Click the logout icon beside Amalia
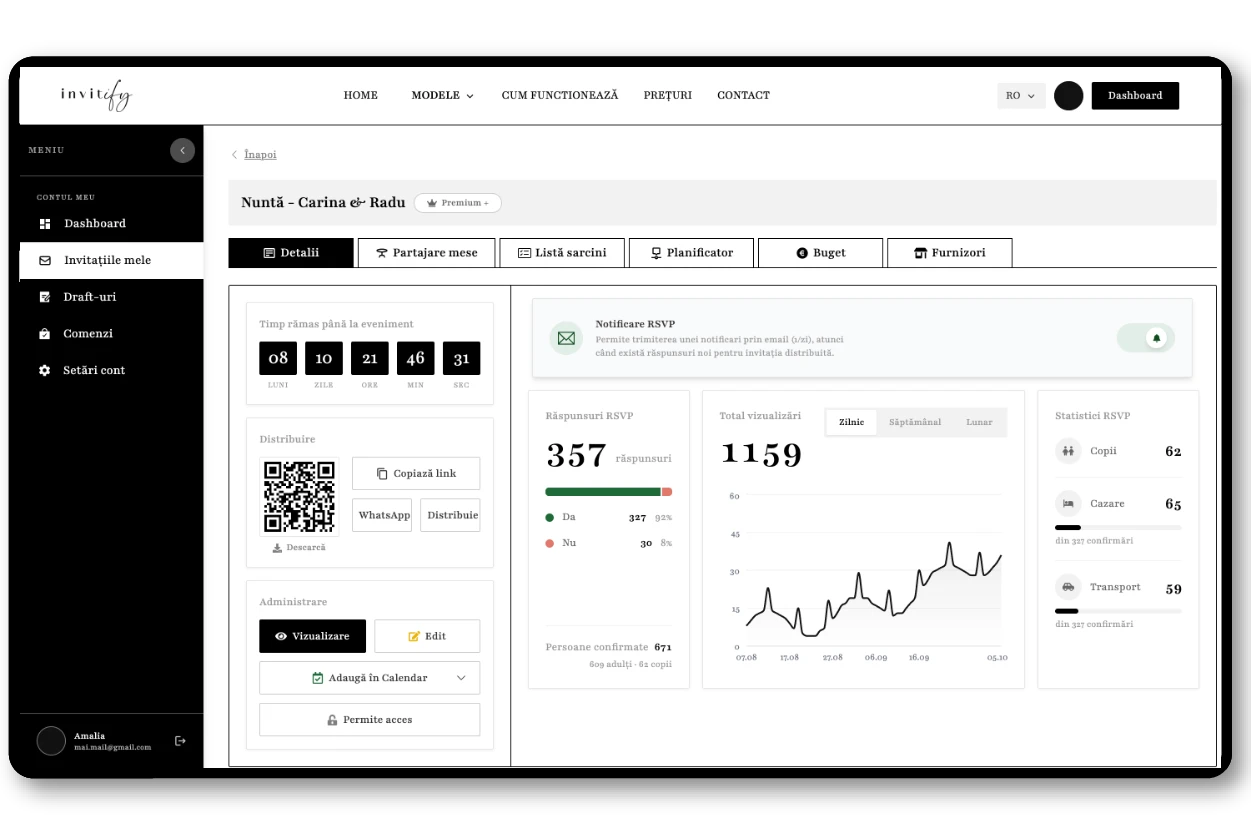Screen dimensions: 1251x836 click(180, 741)
